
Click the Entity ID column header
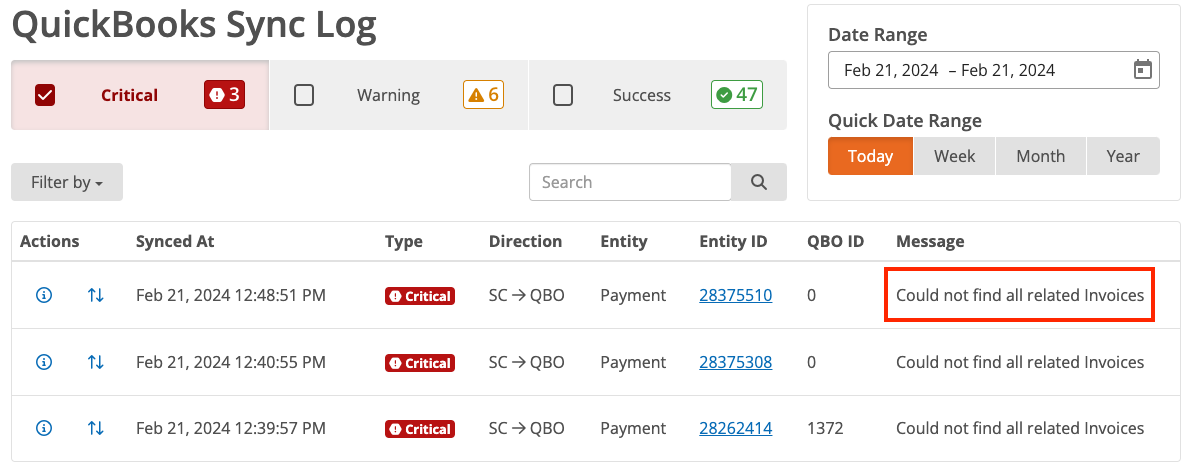tap(734, 242)
